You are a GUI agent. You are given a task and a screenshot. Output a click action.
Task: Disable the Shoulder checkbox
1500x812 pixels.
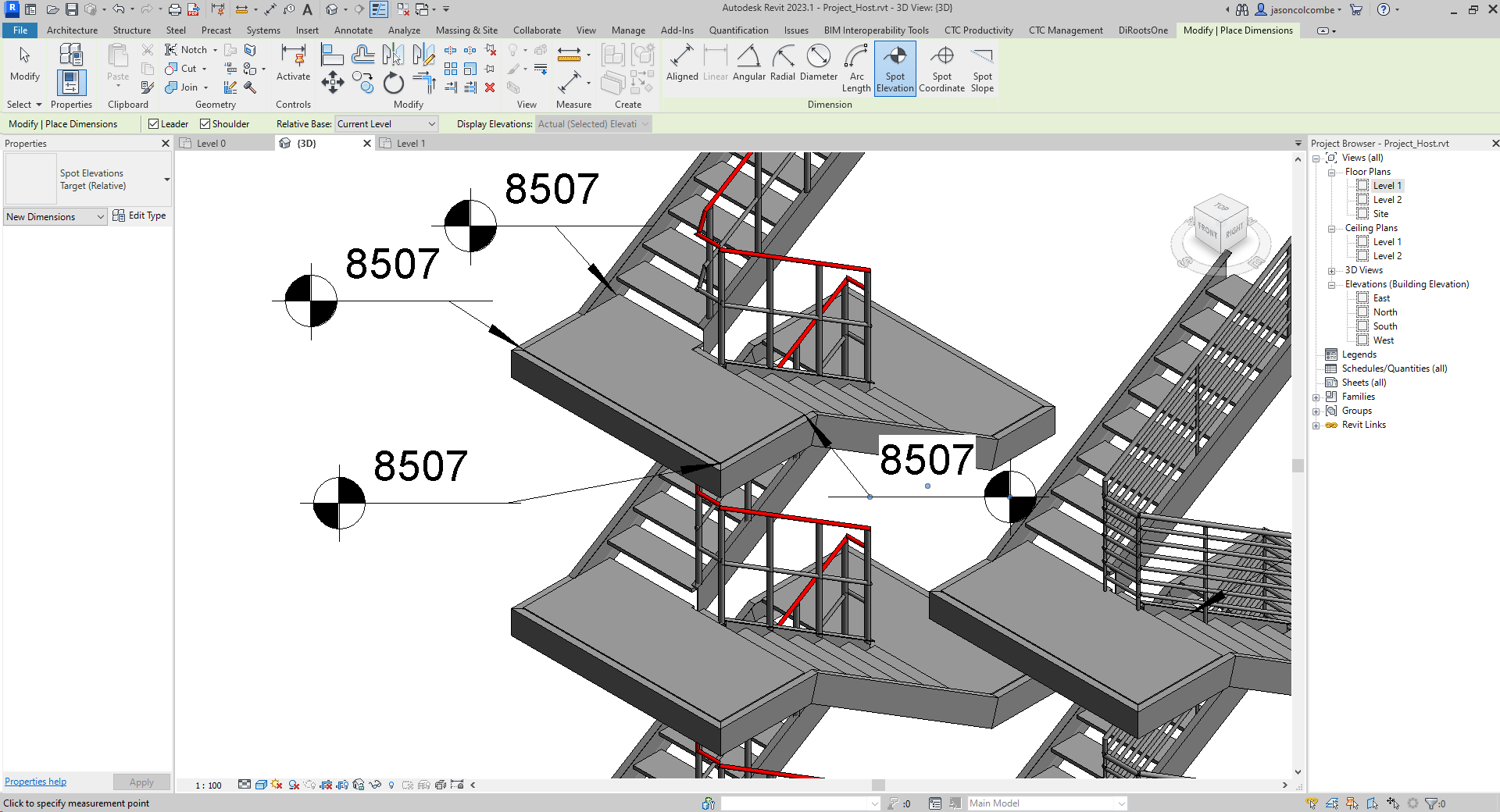(205, 123)
